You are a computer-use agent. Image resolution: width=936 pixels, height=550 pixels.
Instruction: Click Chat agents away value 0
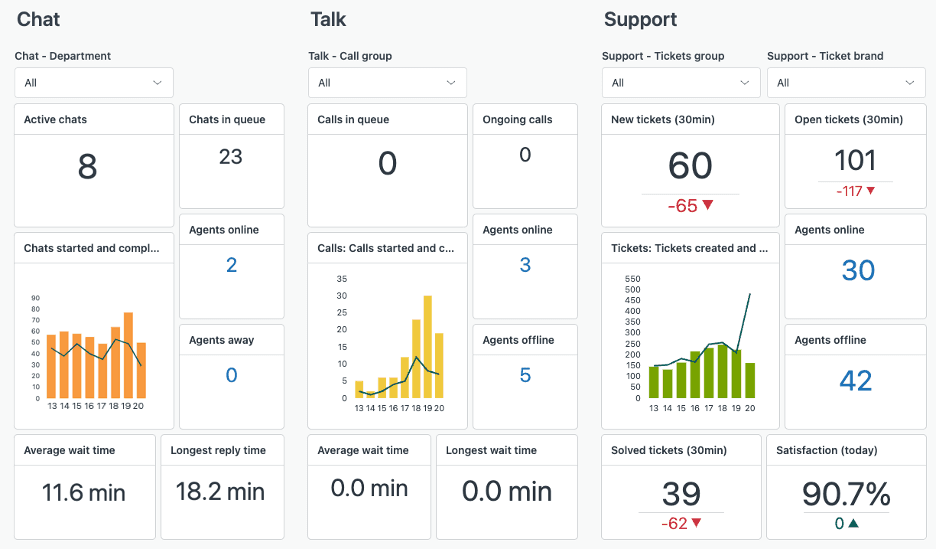click(x=231, y=375)
